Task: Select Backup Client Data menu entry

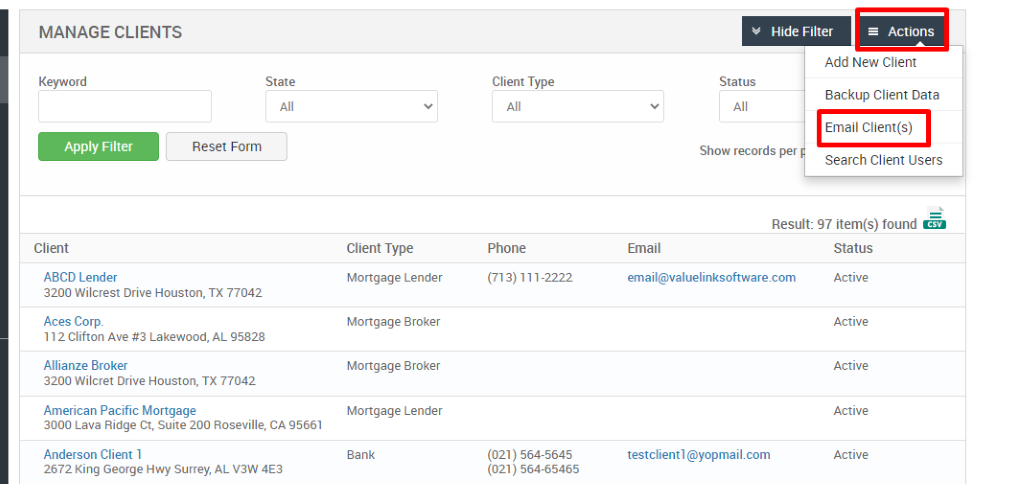Action: 882,95
